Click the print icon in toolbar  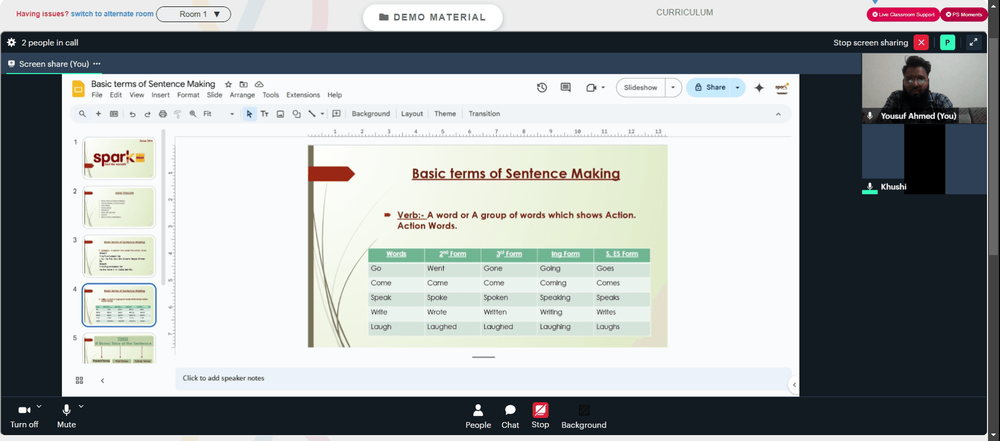point(163,114)
